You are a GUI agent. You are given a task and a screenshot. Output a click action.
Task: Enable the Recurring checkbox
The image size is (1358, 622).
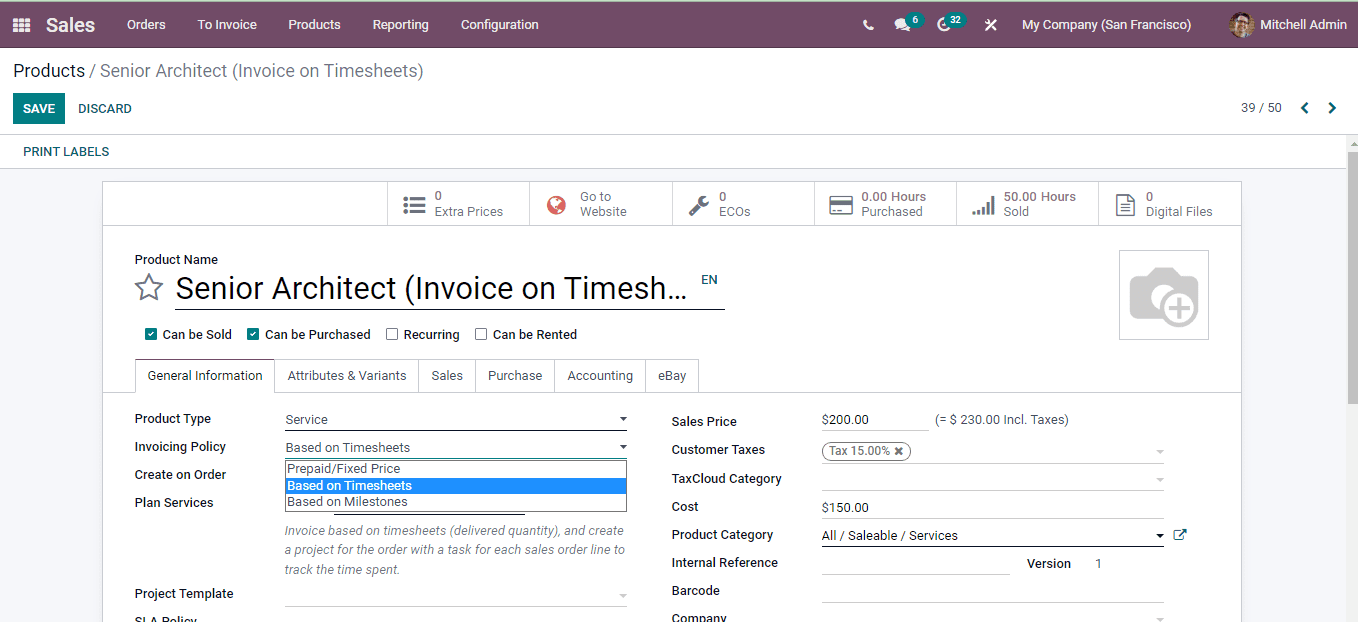392,334
